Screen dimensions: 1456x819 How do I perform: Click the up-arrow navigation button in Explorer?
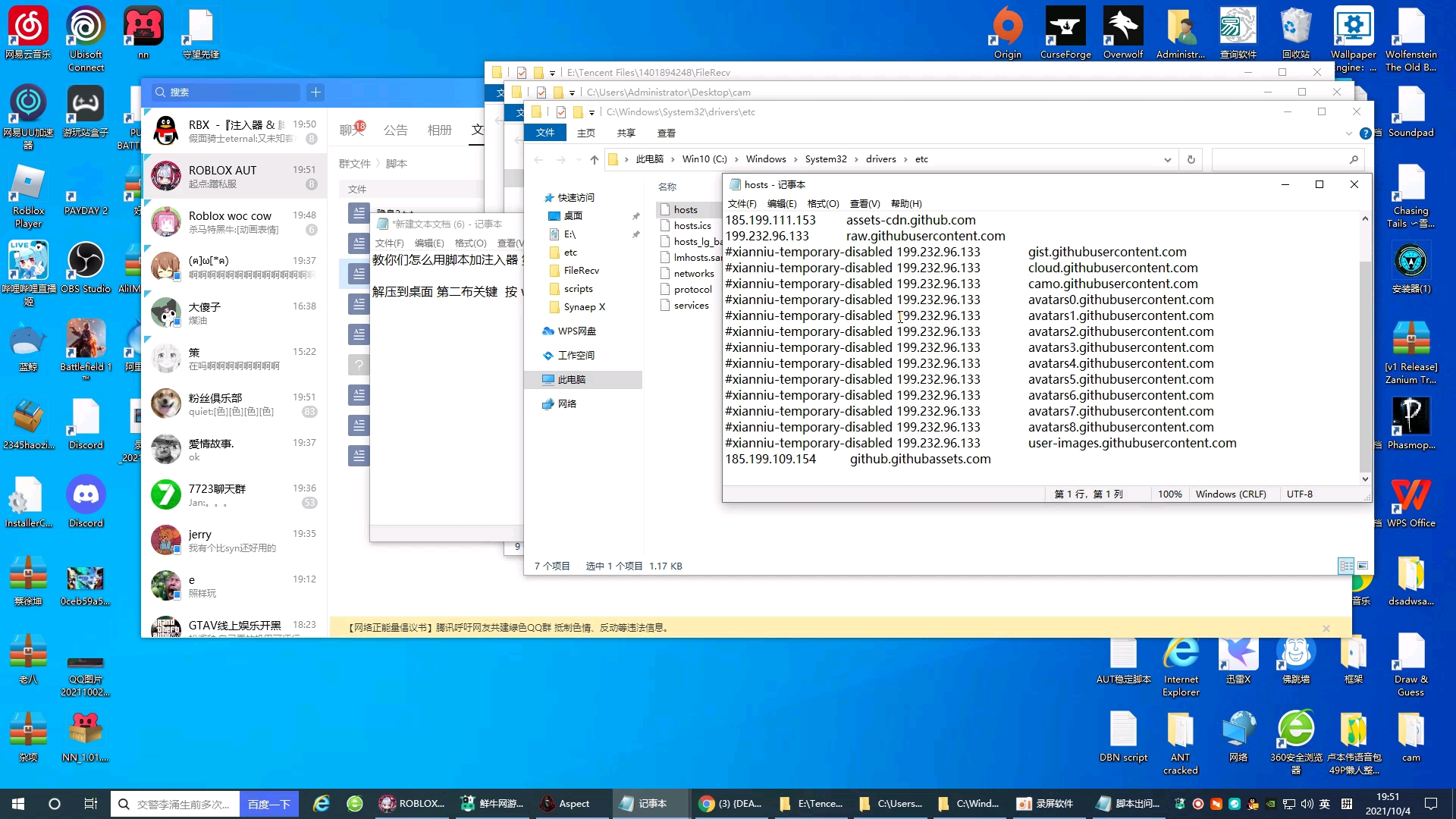click(594, 159)
